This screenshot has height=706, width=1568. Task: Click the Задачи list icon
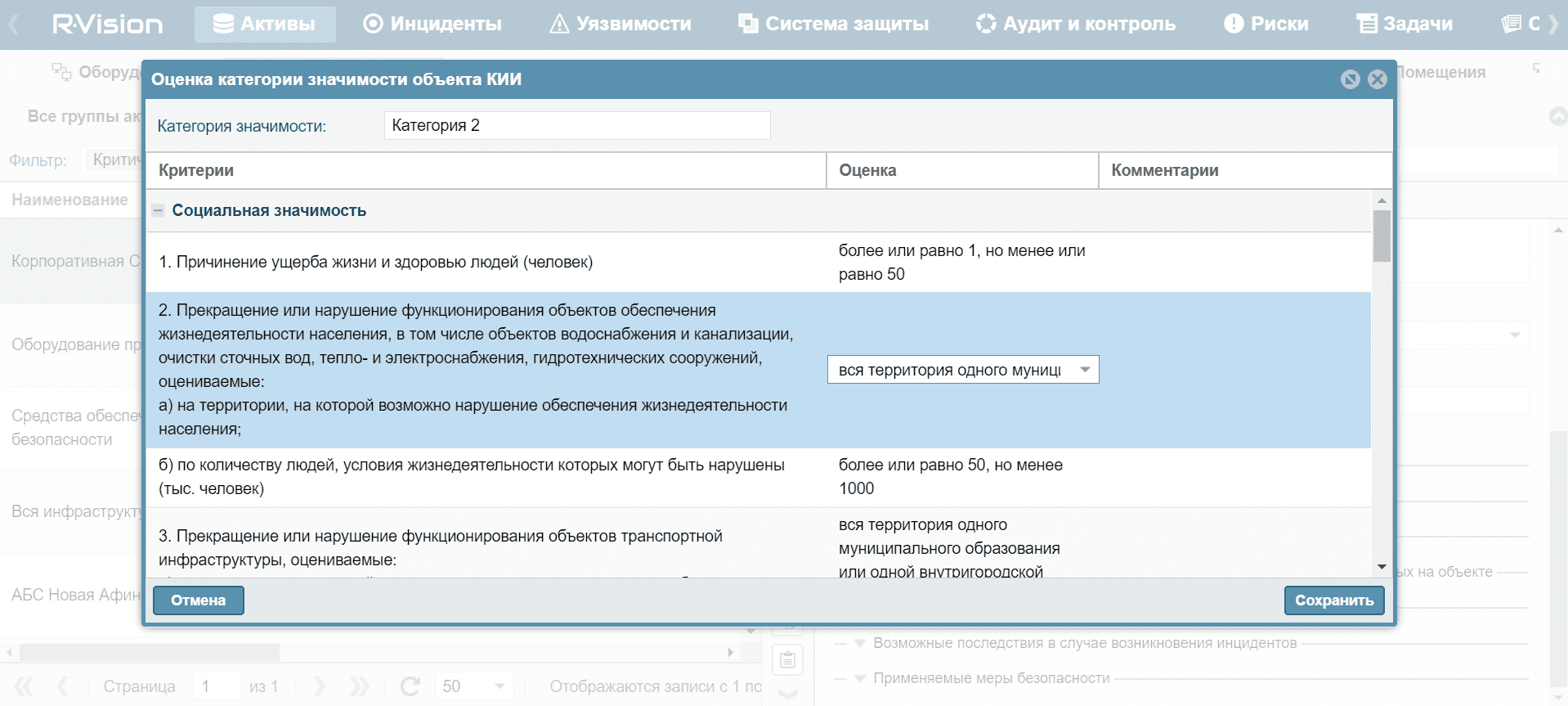click(1366, 24)
